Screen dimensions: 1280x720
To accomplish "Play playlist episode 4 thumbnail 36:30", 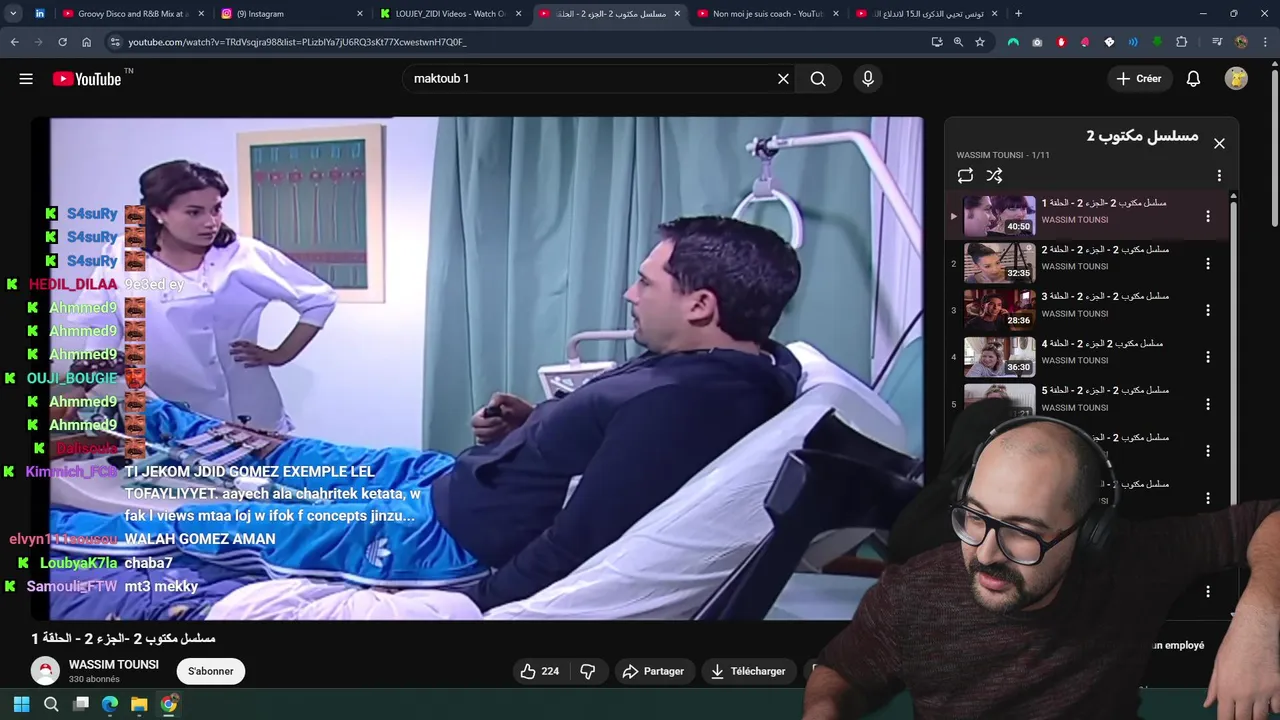I will point(999,357).
